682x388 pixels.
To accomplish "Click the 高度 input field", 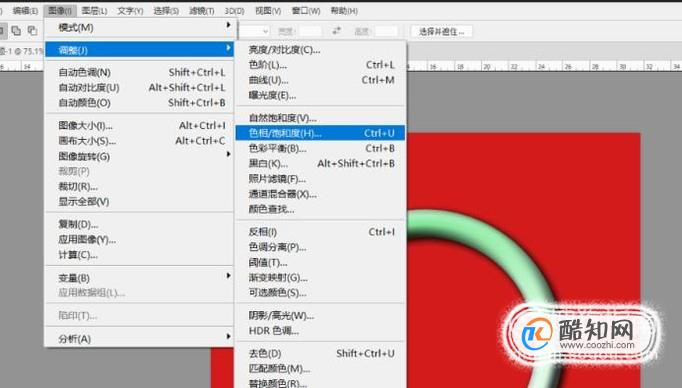I will tap(386, 31).
